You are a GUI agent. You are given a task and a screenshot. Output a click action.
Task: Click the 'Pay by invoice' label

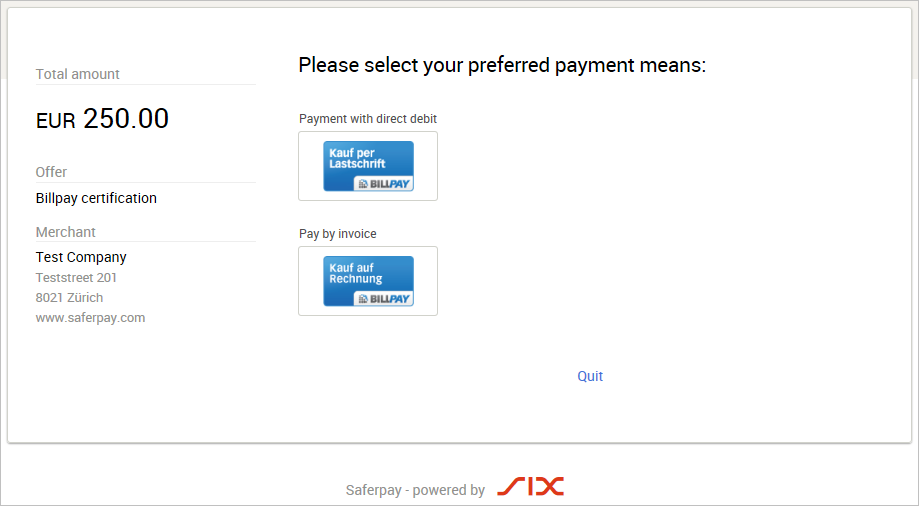pyautogui.click(x=338, y=233)
